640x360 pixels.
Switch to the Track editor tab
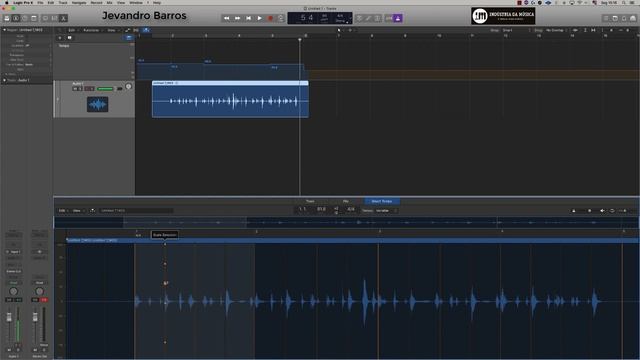pyautogui.click(x=310, y=201)
